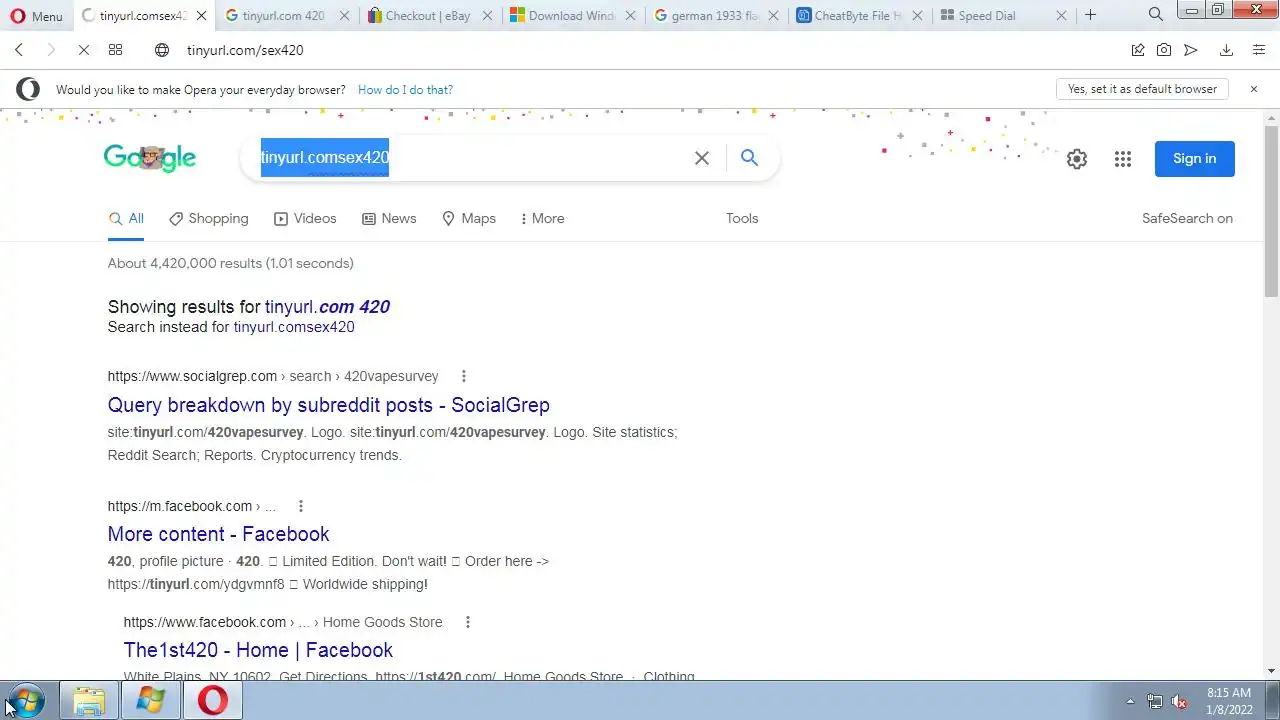Screen dimensions: 1280x720
Task: Click the globe site info icon
Action: point(162,50)
